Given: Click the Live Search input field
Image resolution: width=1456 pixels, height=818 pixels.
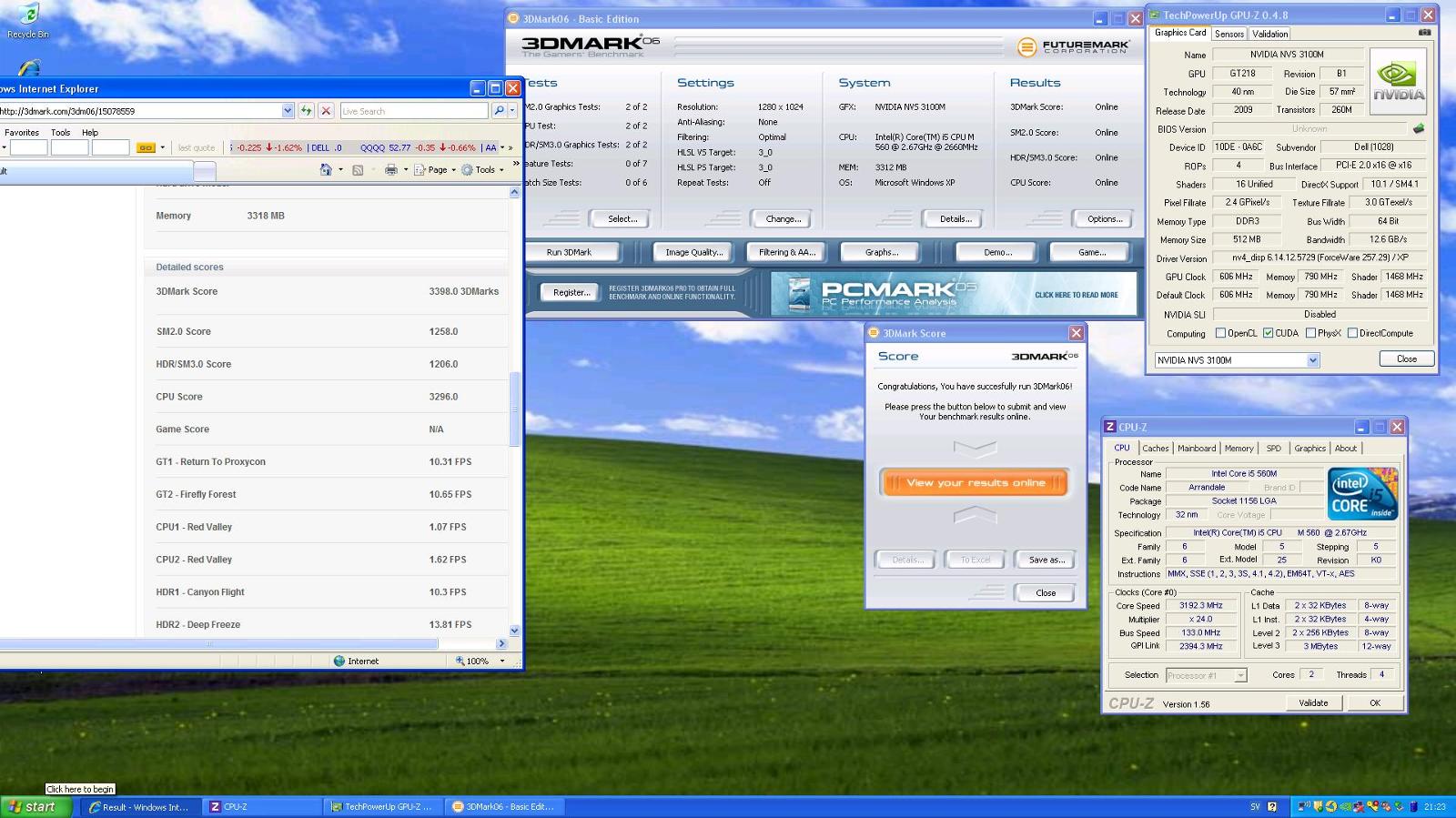Looking at the screenshot, I should [x=414, y=110].
